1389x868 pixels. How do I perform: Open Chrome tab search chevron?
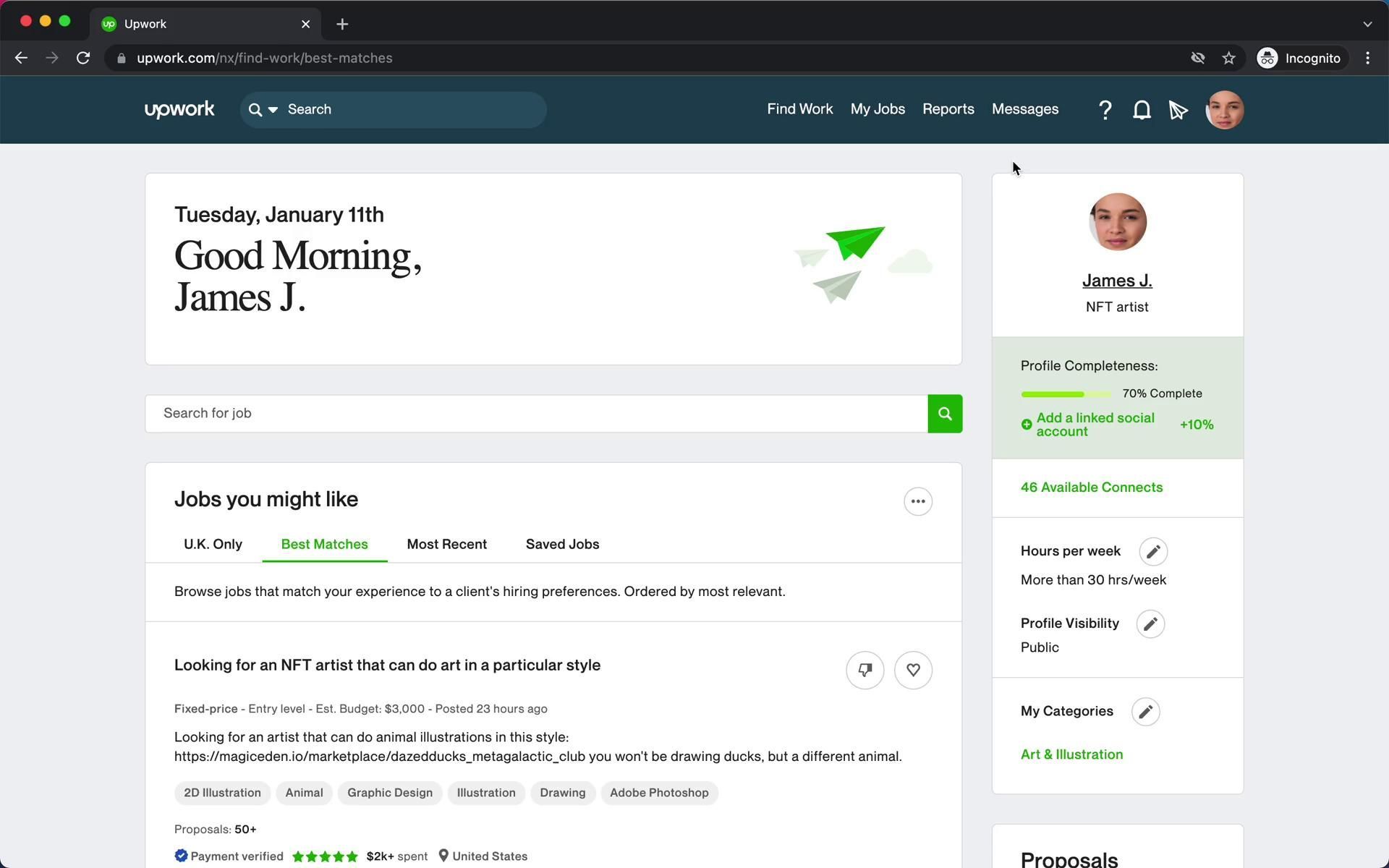1367,24
